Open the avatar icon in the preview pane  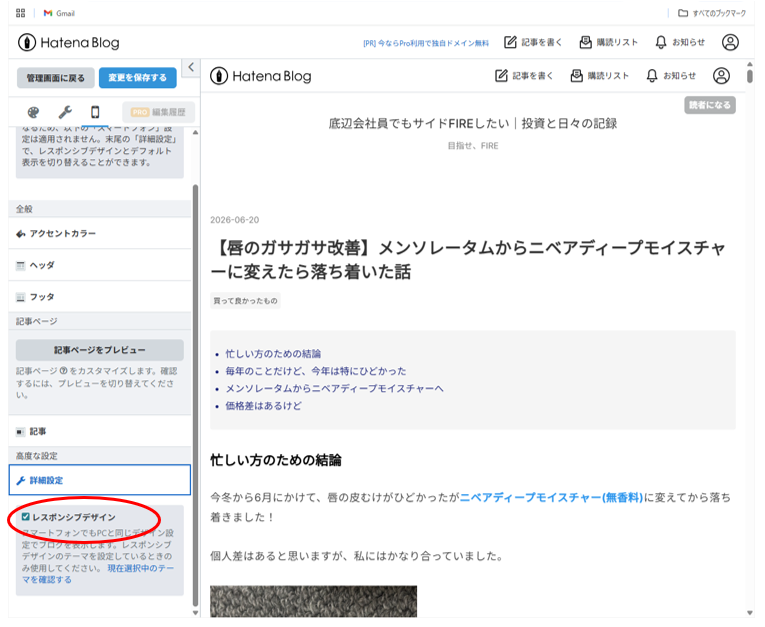721,76
